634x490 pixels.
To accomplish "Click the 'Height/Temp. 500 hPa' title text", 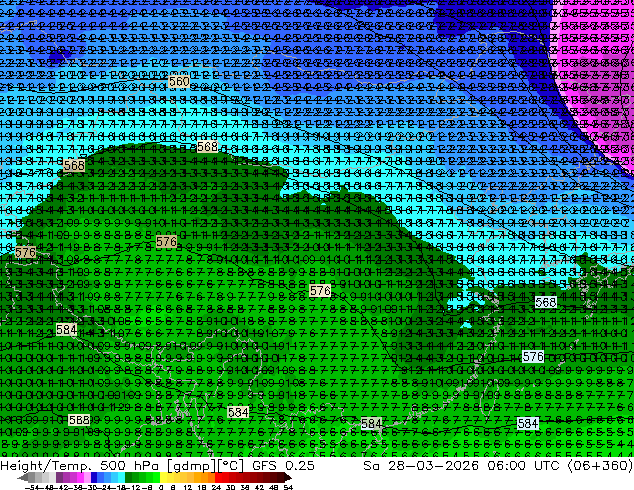I will click(x=80, y=465).
